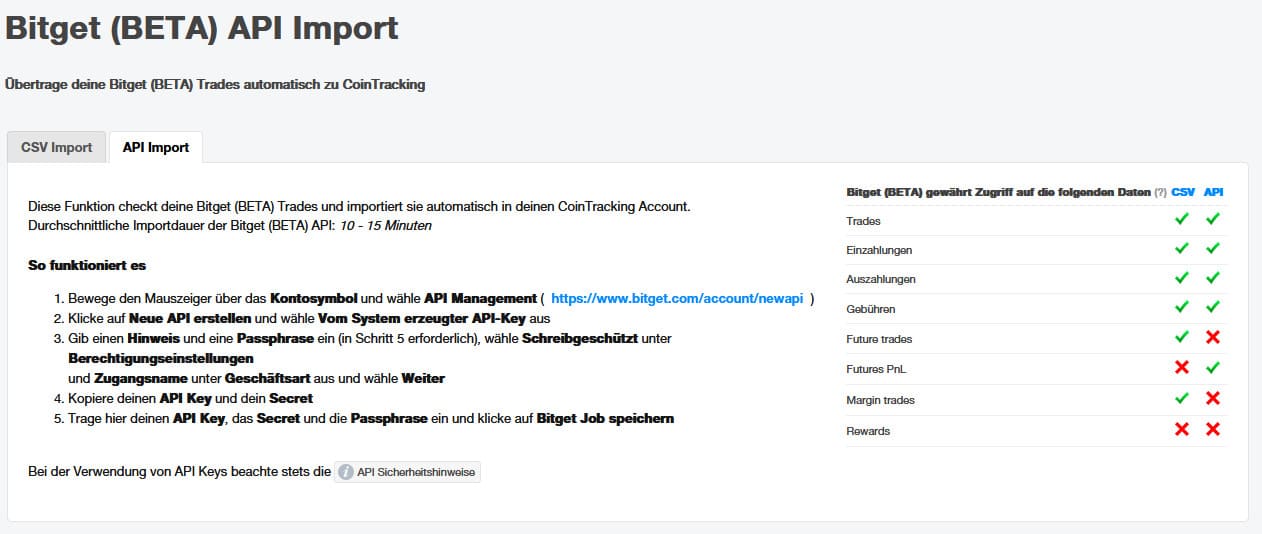
Task: Click the Futures PnL row label
Action: 876,369
